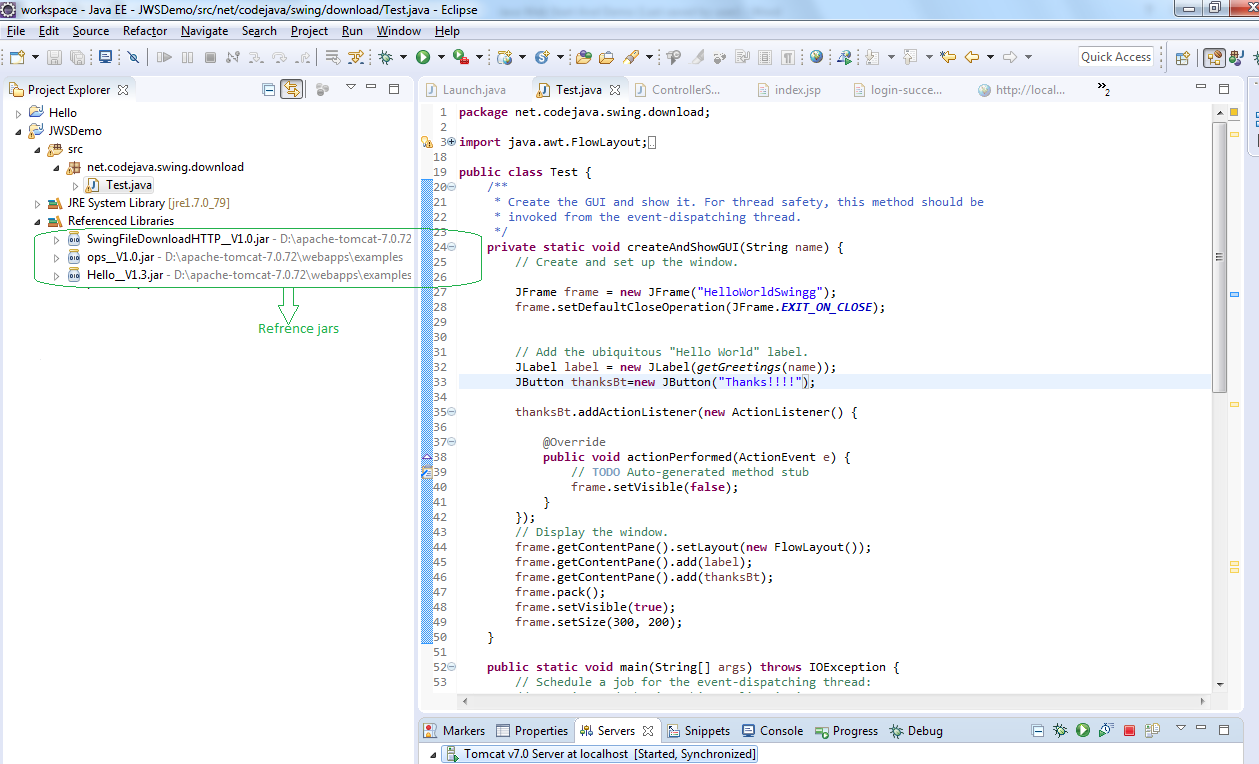Expand the ops__V1.0.jar node
This screenshot has width=1259, height=764.
point(56,257)
